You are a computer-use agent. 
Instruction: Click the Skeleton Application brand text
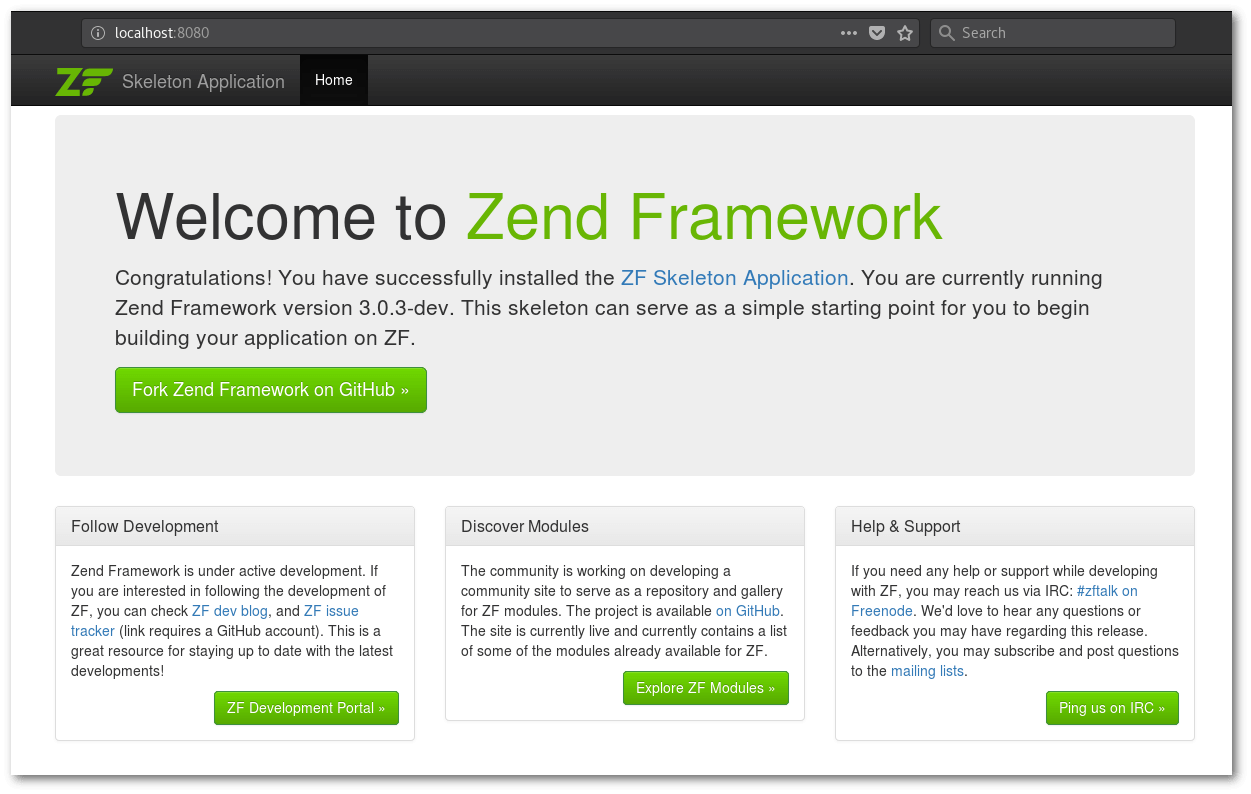pos(203,82)
